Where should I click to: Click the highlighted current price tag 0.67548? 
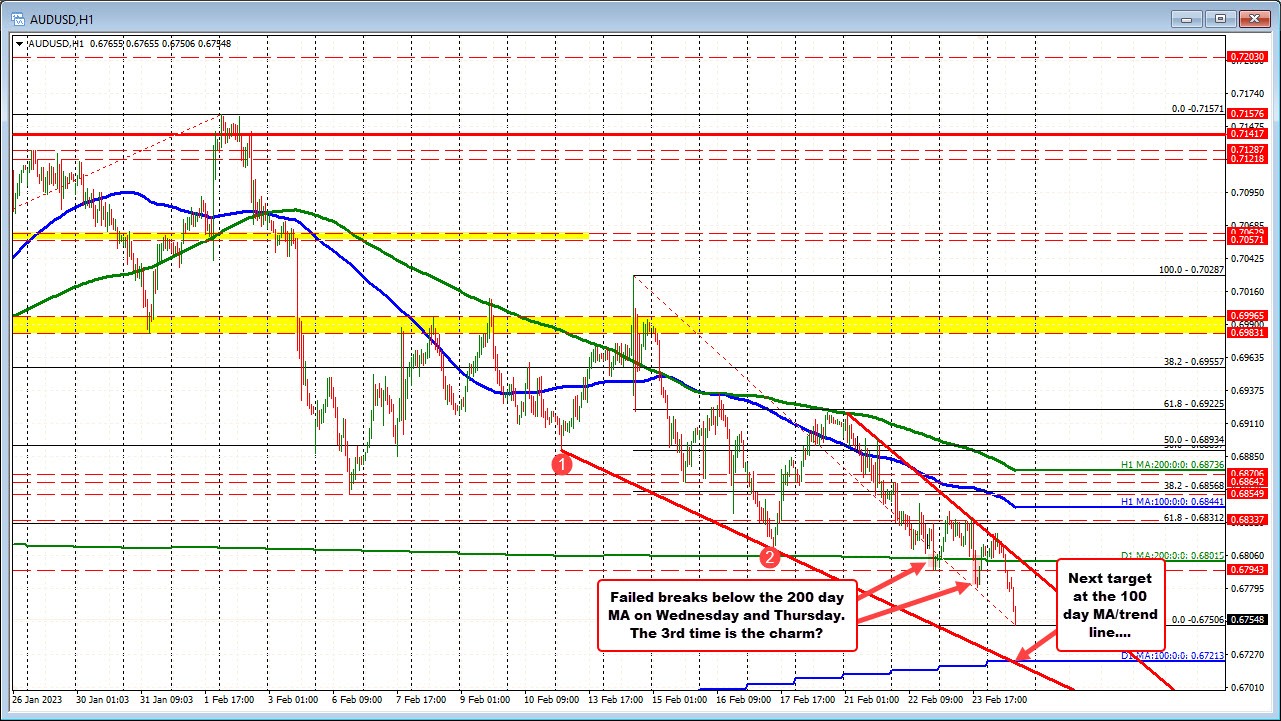point(1246,619)
